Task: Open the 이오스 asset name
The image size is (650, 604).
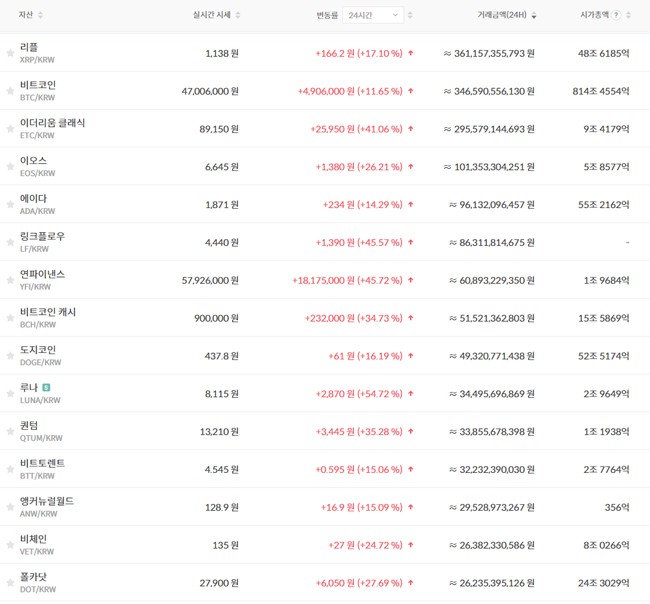Action: (33, 160)
